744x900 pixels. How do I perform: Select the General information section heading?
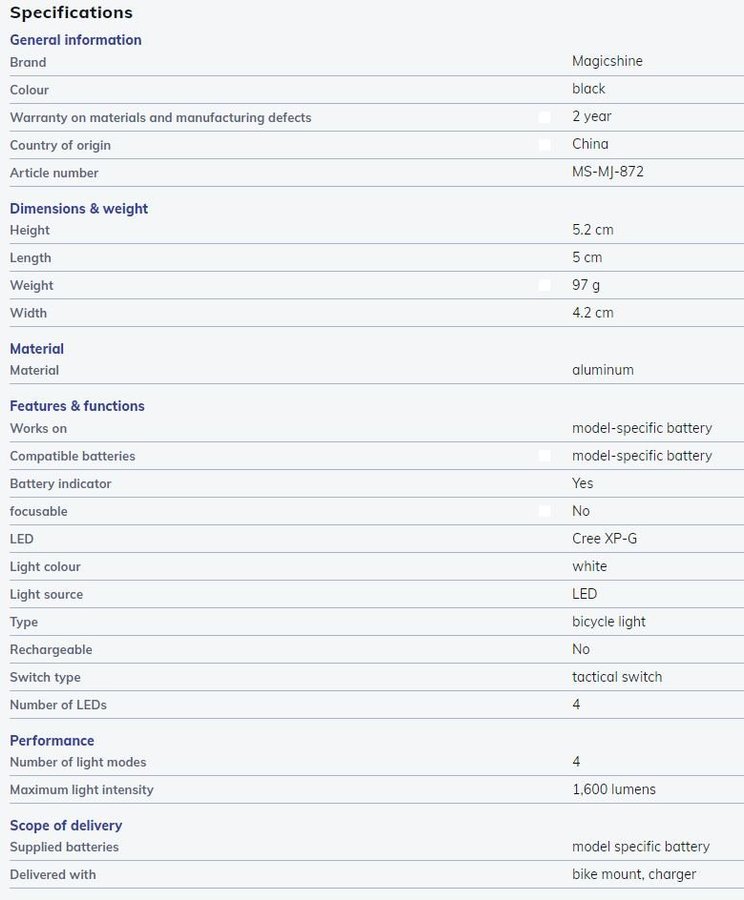point(76,40)
